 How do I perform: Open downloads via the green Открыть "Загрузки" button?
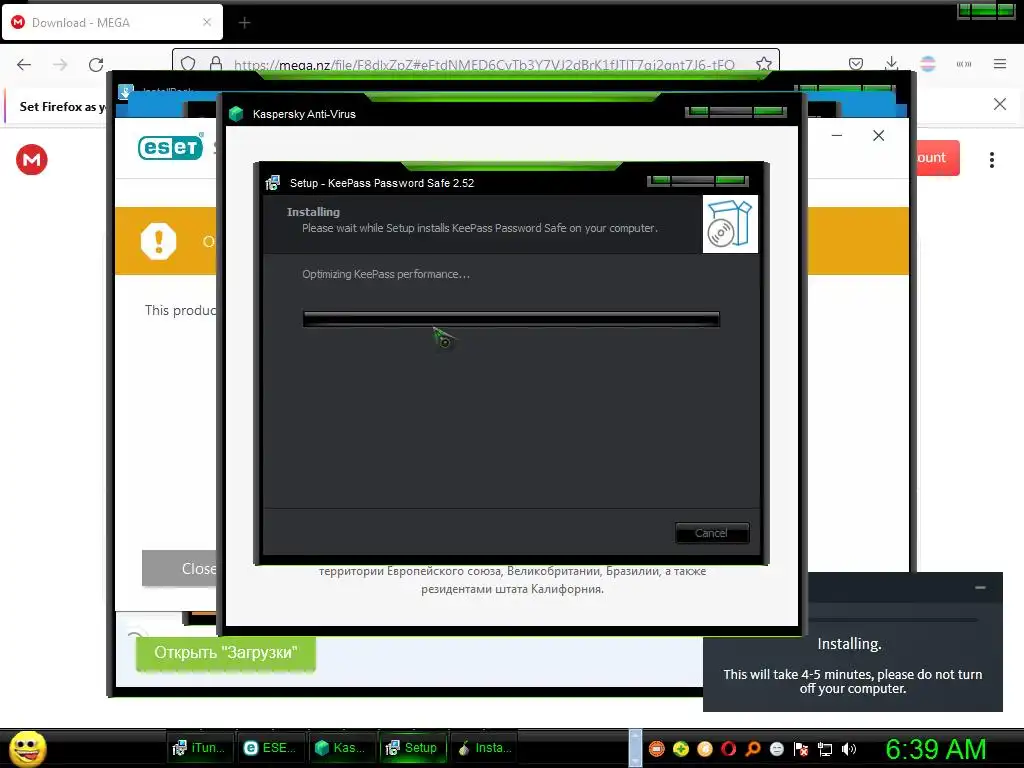226,652
